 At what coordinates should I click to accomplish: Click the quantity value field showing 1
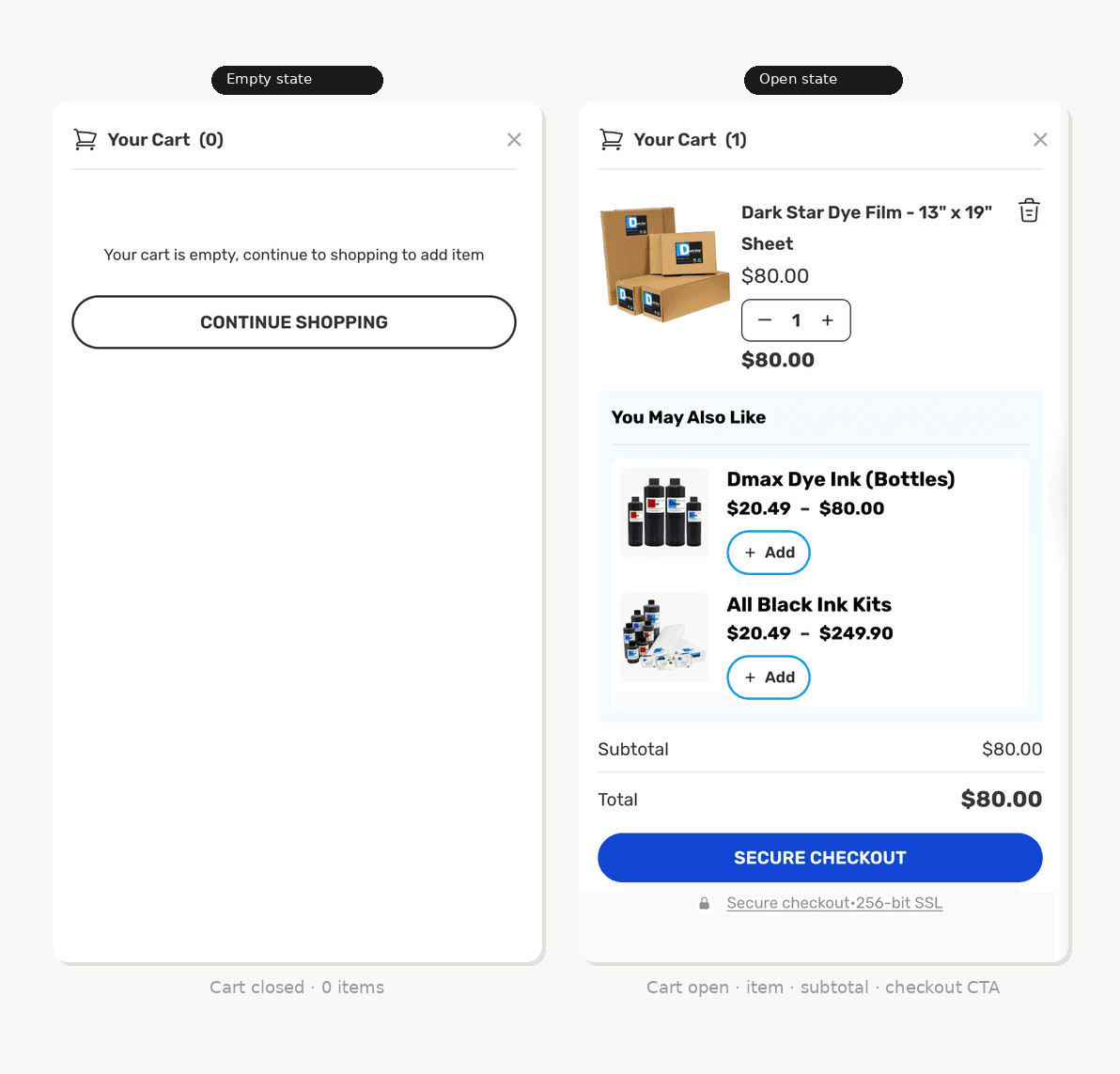click(x=796, y=320)
